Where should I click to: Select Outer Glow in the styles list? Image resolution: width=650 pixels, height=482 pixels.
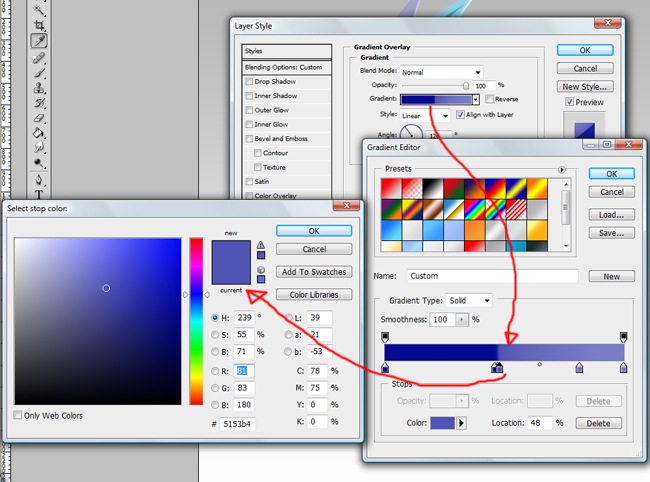[274, 110]
